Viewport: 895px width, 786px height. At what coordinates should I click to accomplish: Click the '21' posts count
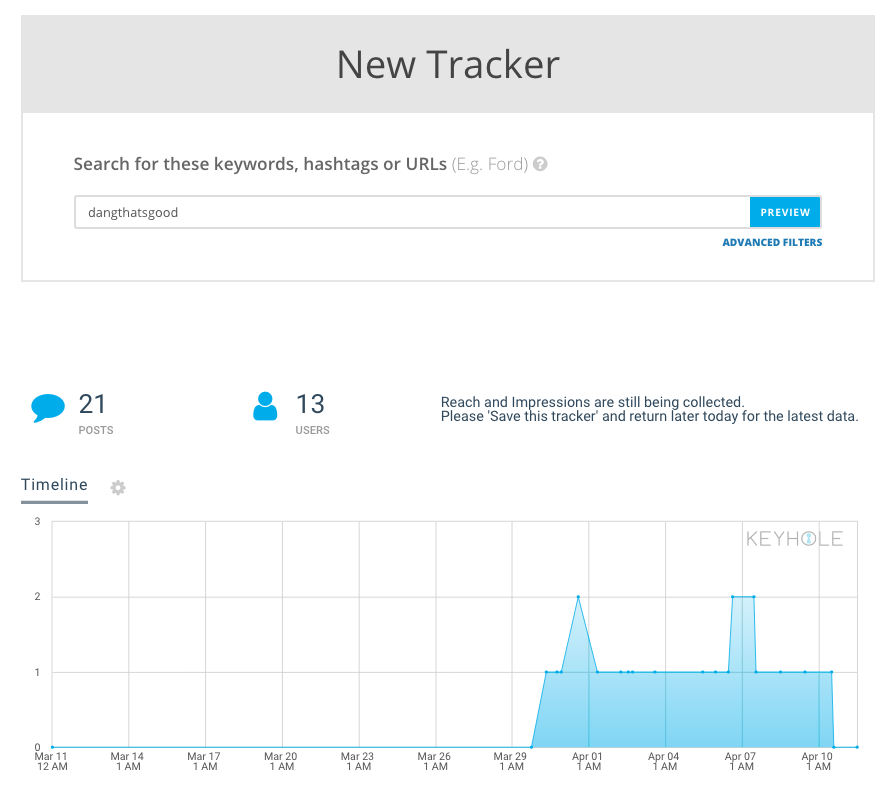tap(92, 404)
